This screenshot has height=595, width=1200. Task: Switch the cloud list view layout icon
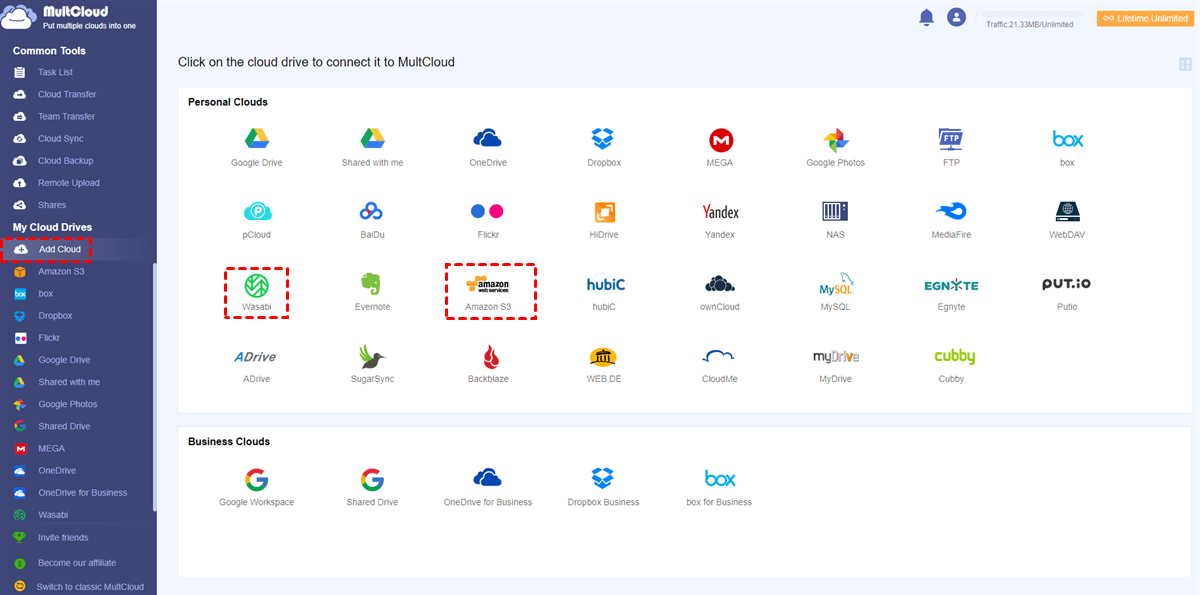coord(1186,64)
